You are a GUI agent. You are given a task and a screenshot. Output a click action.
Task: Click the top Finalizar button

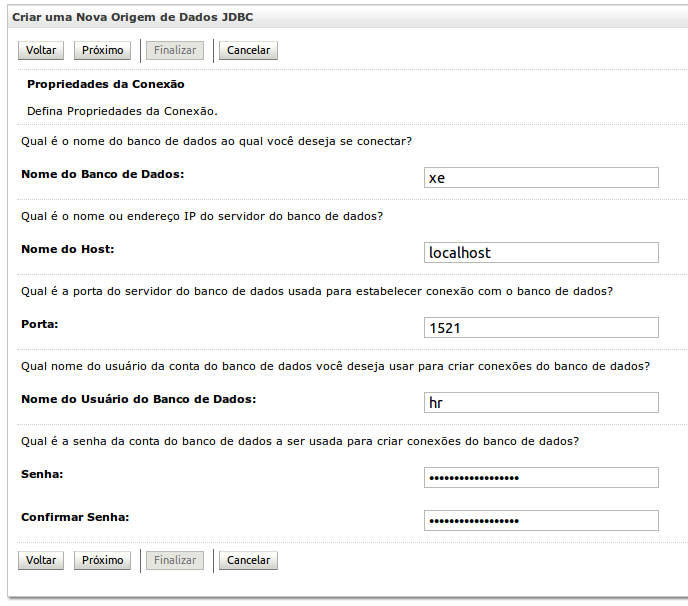(175, 50)
